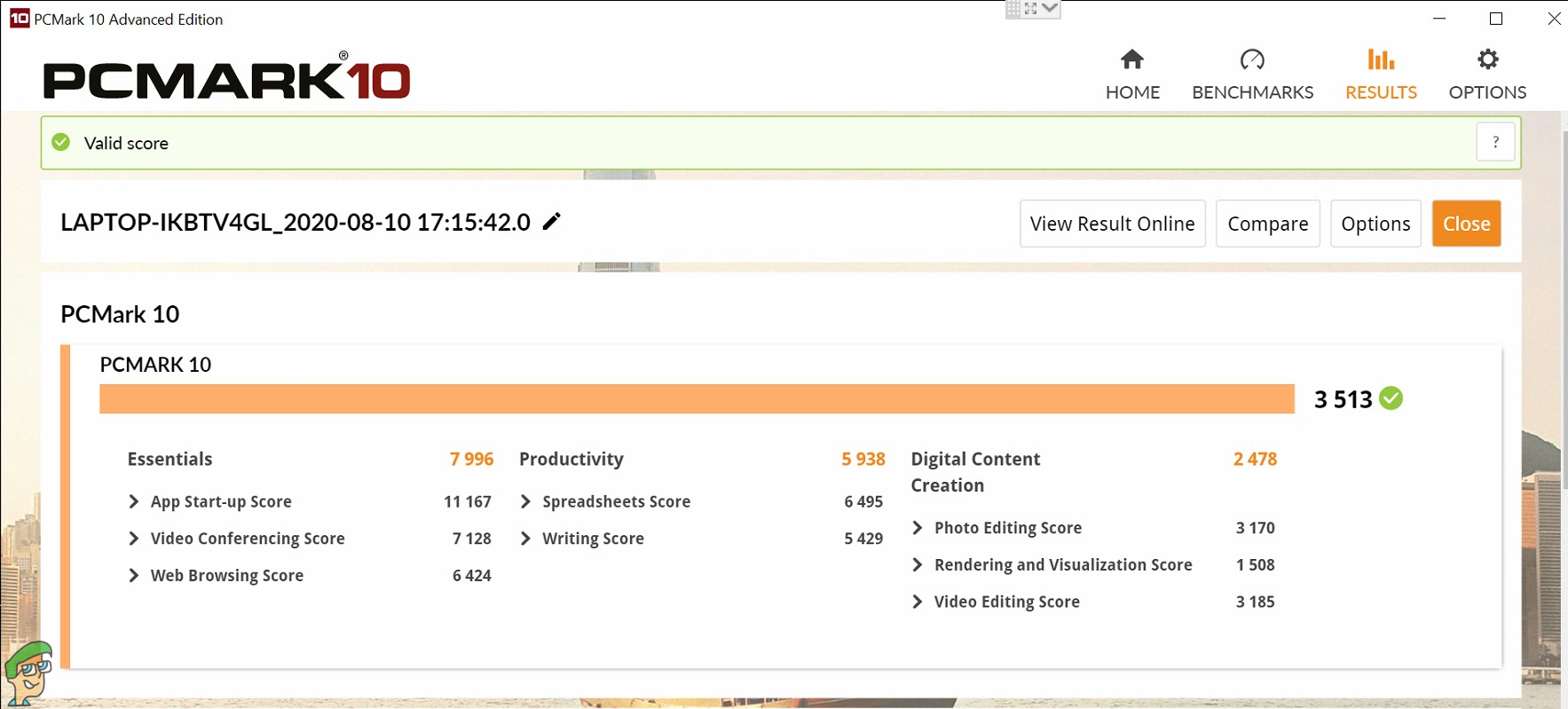Click the result name LAPTOP-IKBTV4GL text
The width and height of the screenshot is (1568, 709).
tap(295, 222)
